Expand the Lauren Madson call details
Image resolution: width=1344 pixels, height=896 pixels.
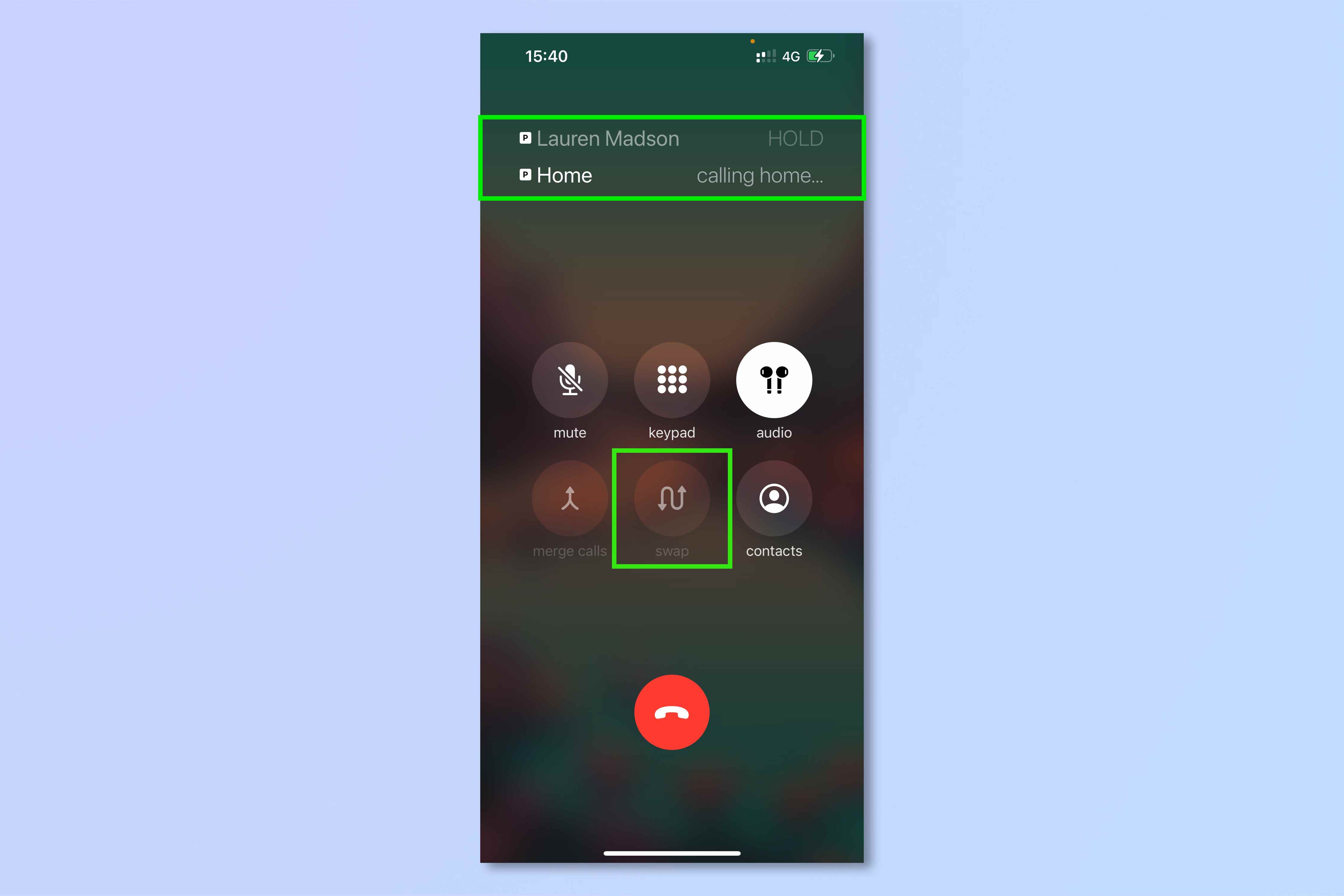click(x=671, y=138)
